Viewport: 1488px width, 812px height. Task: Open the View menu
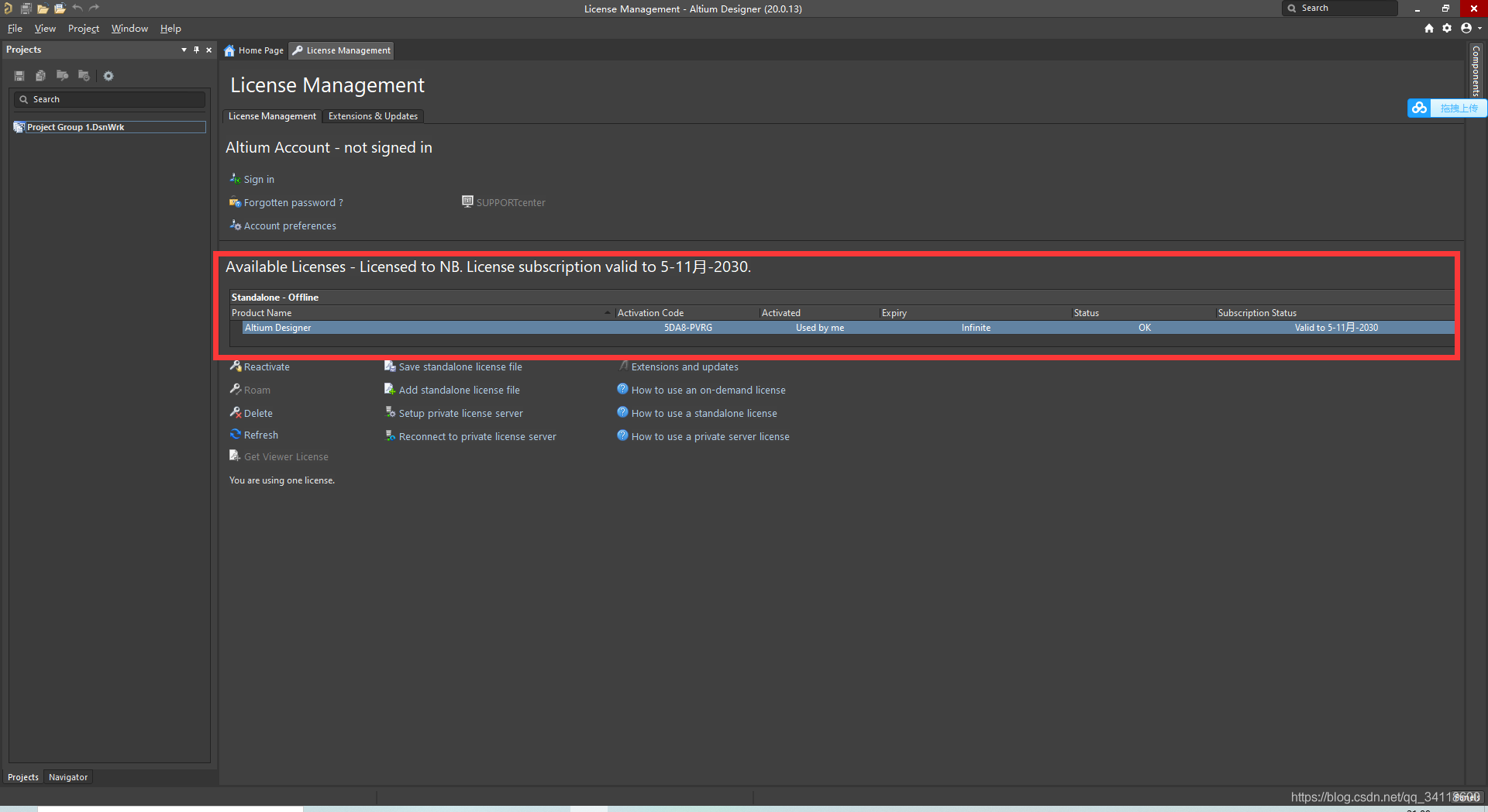[x=45, y=29]
